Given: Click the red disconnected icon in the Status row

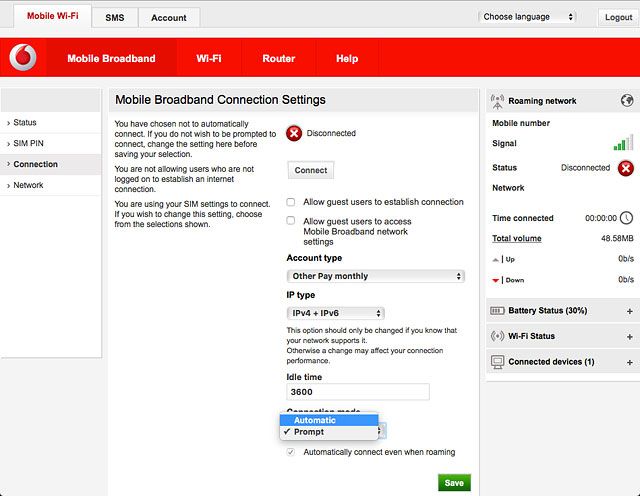Looking at the screenshot, I should tap(625, 168).
